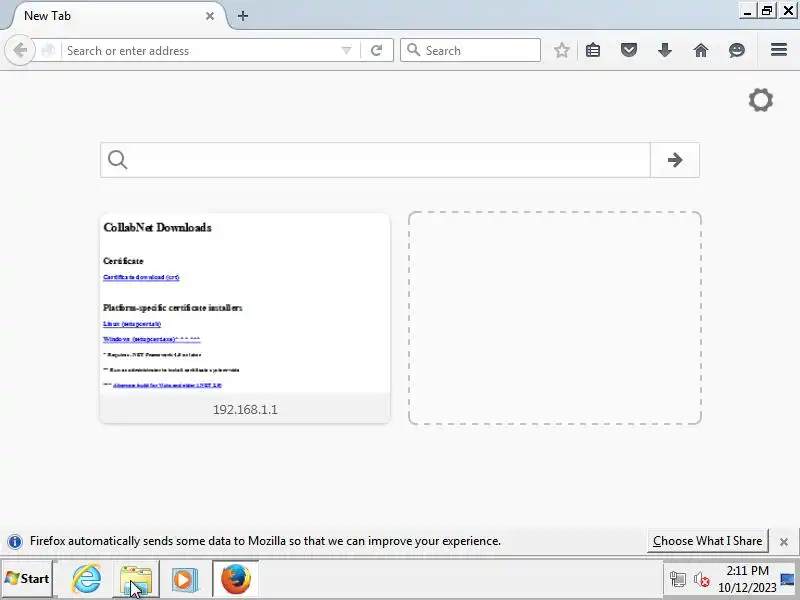800x600 pixels.
Task: Click the Choose What I Share button
Action: pos(708,541)
